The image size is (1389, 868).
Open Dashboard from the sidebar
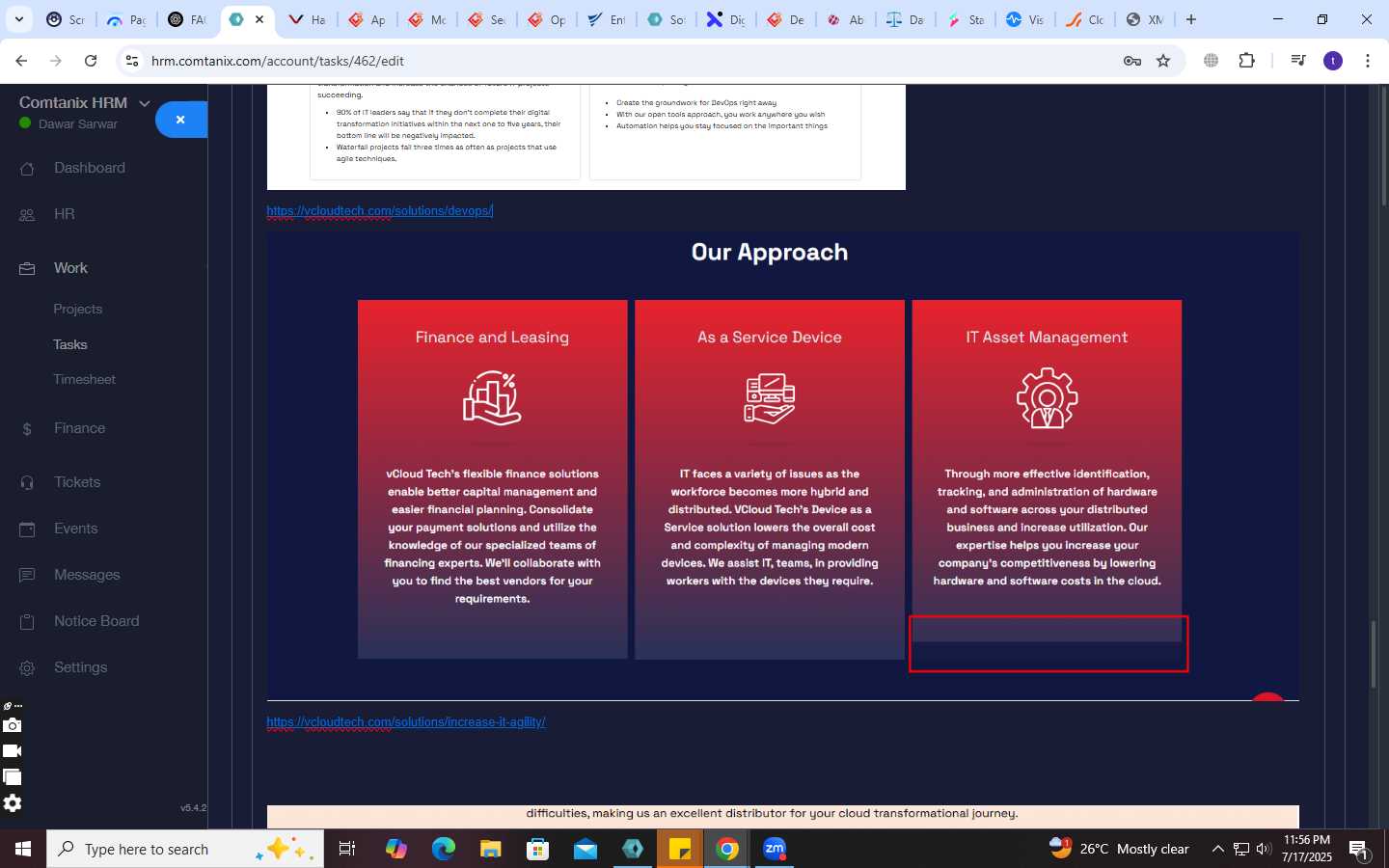pyautogui.click(x=90, y=168)
